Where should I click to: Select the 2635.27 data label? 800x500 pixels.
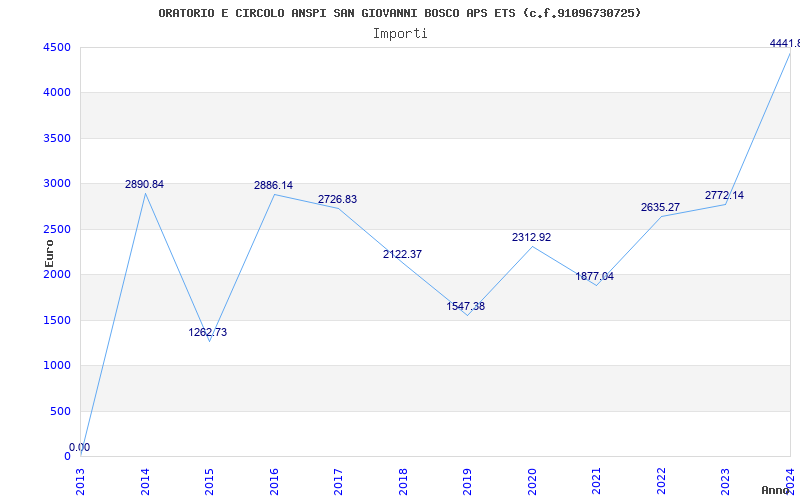661,208
